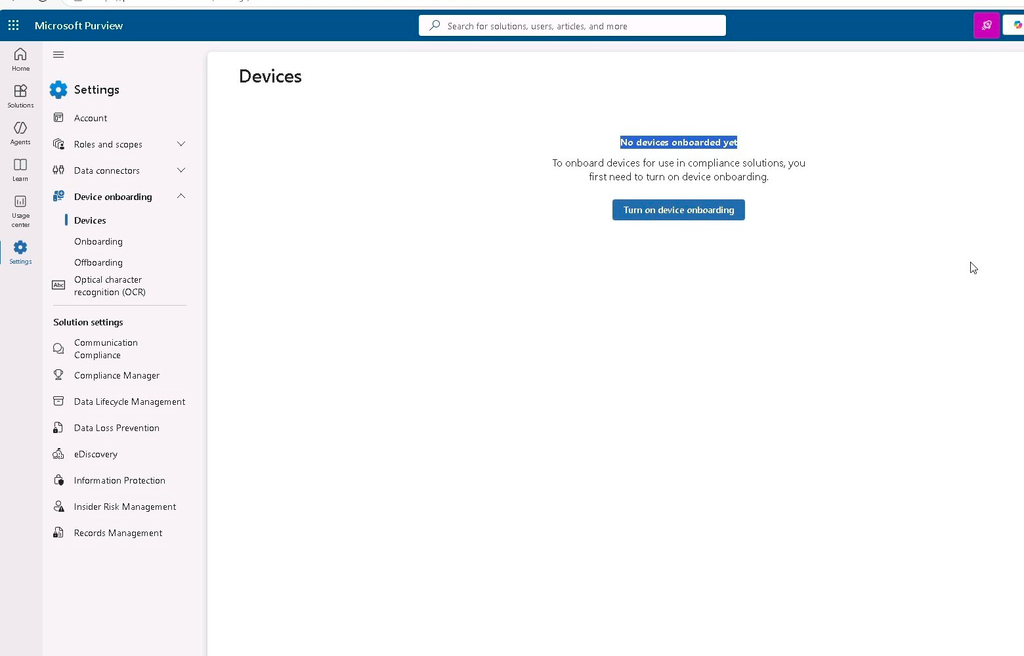1024x656 pixels.
Task: Select Onboarding under Device onboarding
Action: pyautogui.click(x=98, y=241)
